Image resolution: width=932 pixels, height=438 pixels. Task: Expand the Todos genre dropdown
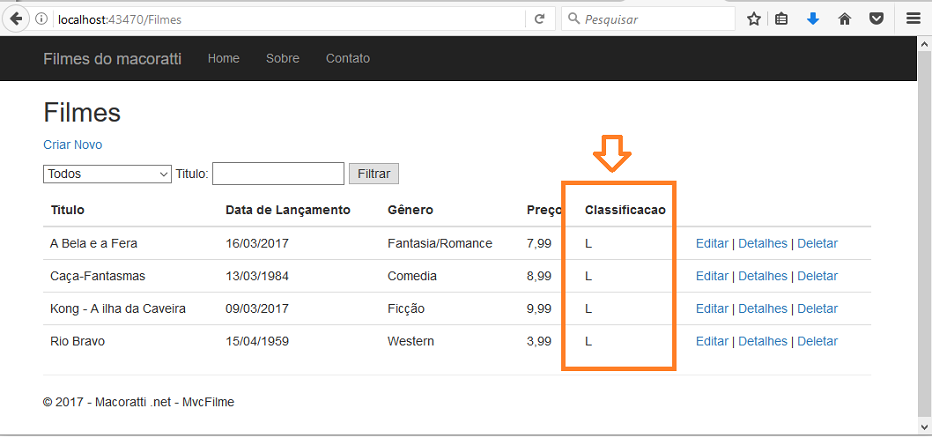click(x=108, y=174)
